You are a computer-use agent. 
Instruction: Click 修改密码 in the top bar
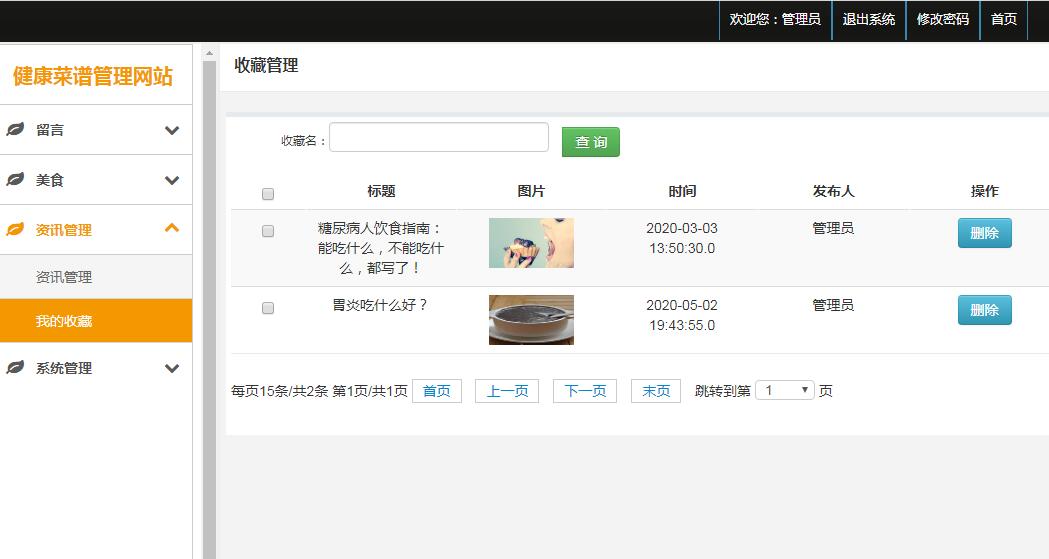point(943,19)
